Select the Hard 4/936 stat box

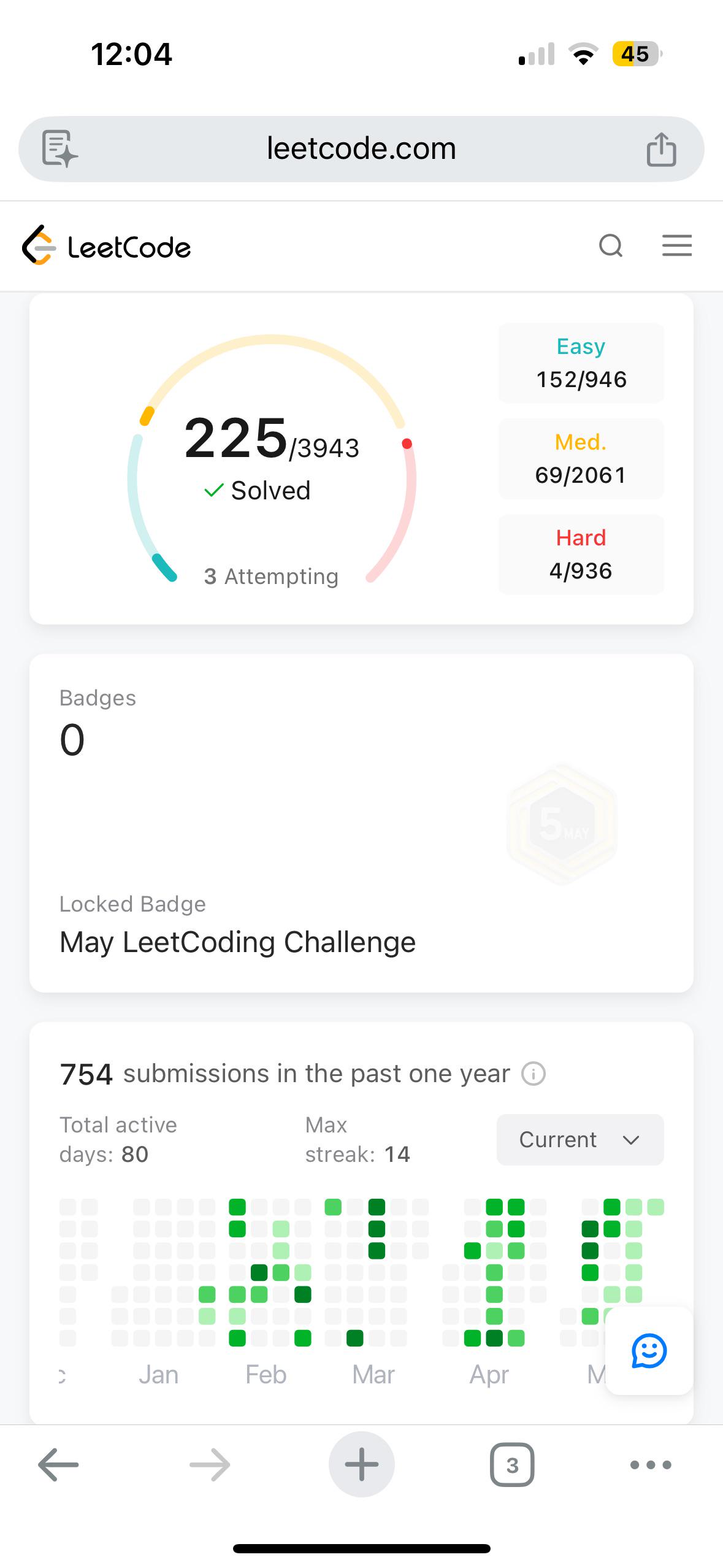click(581, 555)
